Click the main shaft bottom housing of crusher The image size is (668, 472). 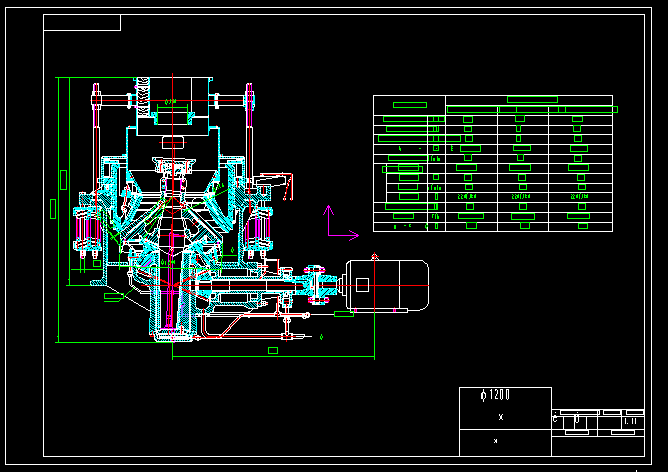pos(172,325)
